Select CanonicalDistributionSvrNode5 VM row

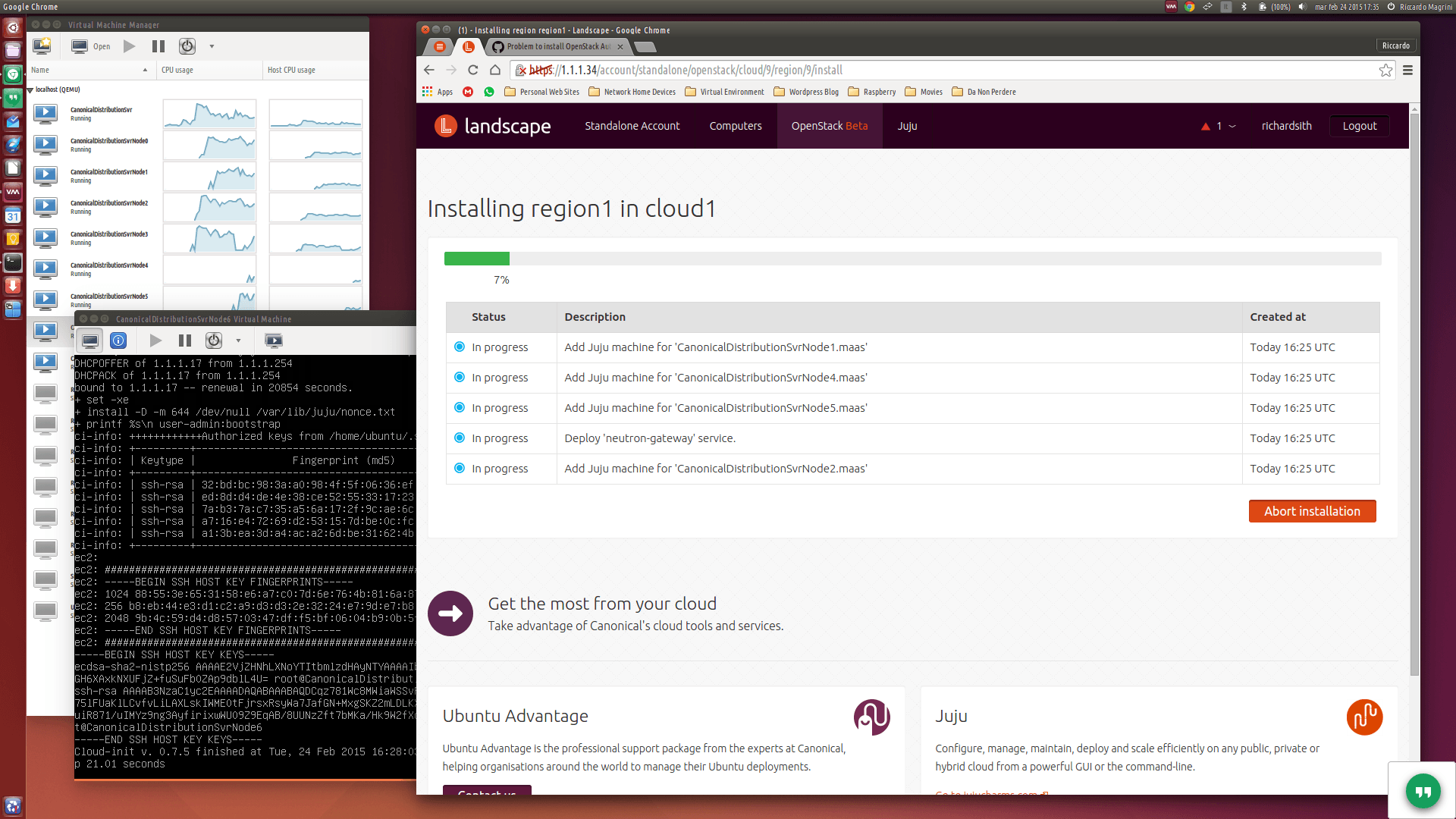(x=197, y=300)
